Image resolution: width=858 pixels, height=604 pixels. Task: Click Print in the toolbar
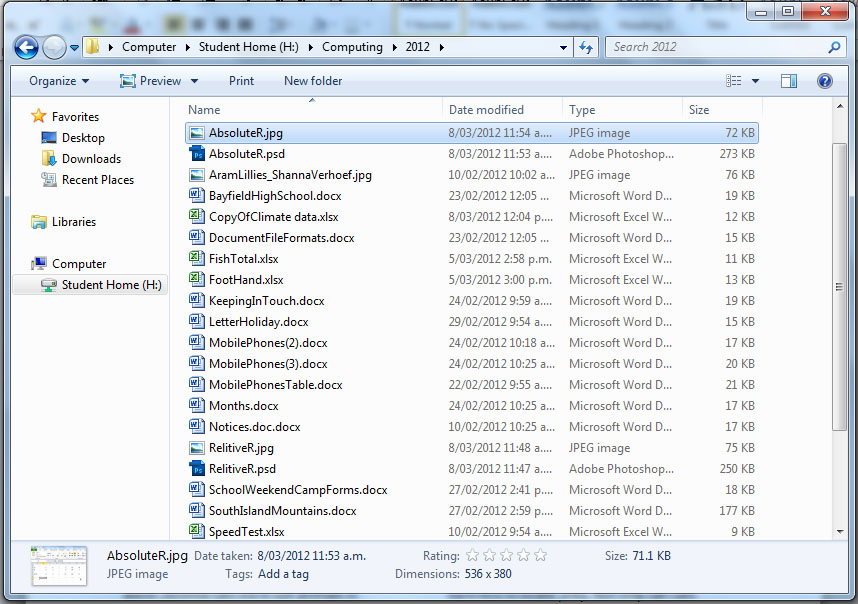241,81
